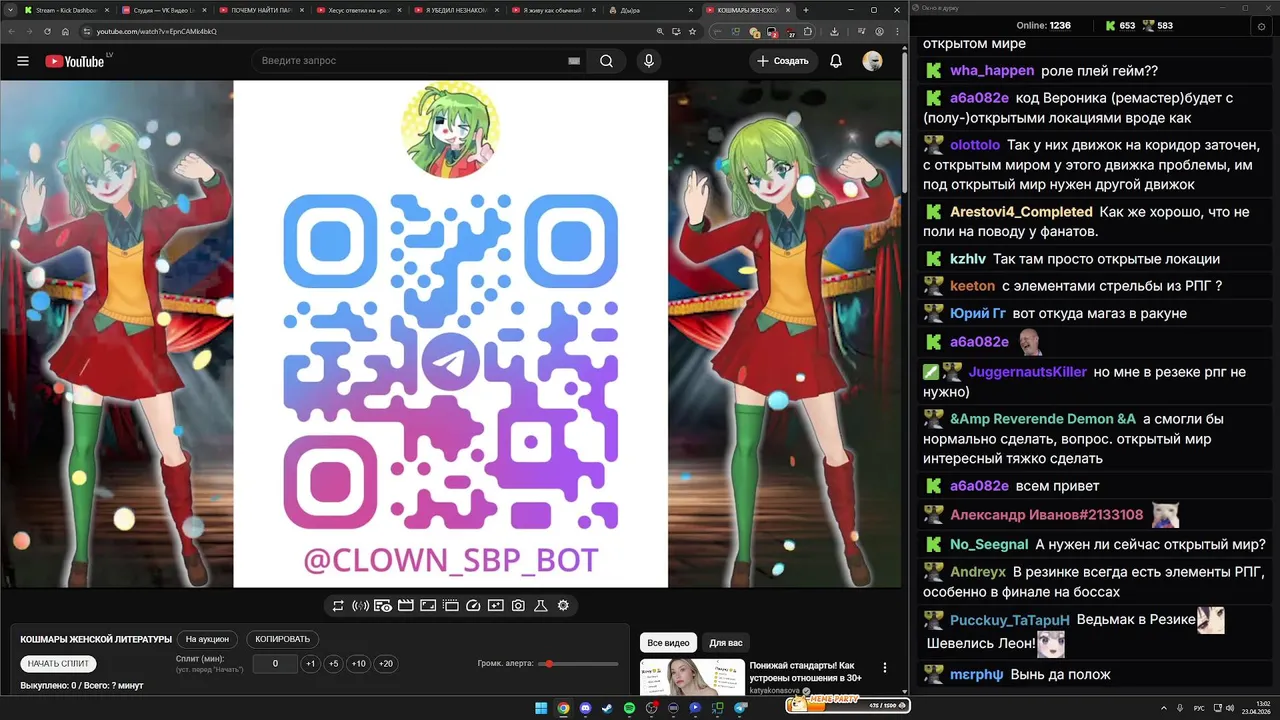Viewport: 1280px width, 720px height.
Task: Select the Для вас chip
Action: [x=726, y=643]
